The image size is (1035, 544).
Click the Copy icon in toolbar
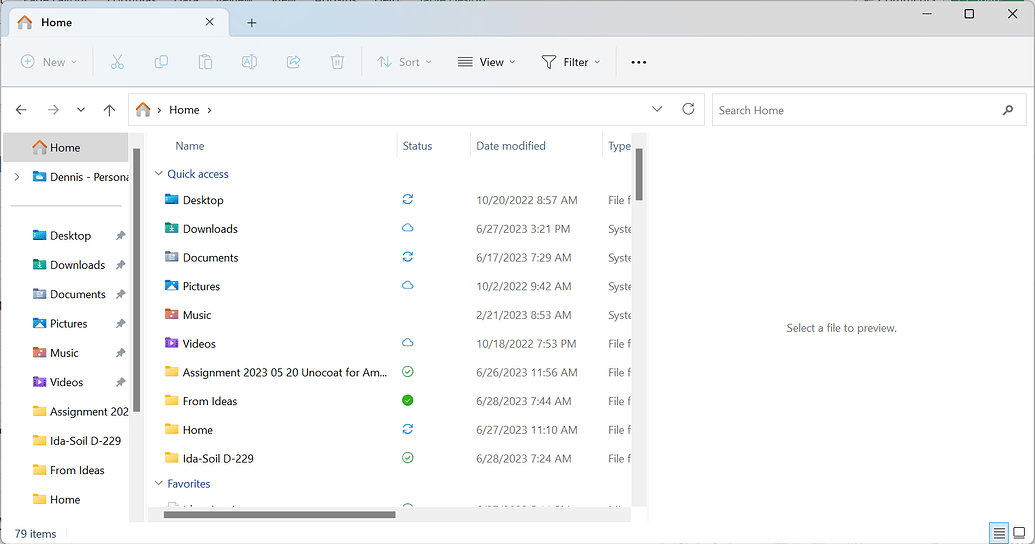pos(161,62)
